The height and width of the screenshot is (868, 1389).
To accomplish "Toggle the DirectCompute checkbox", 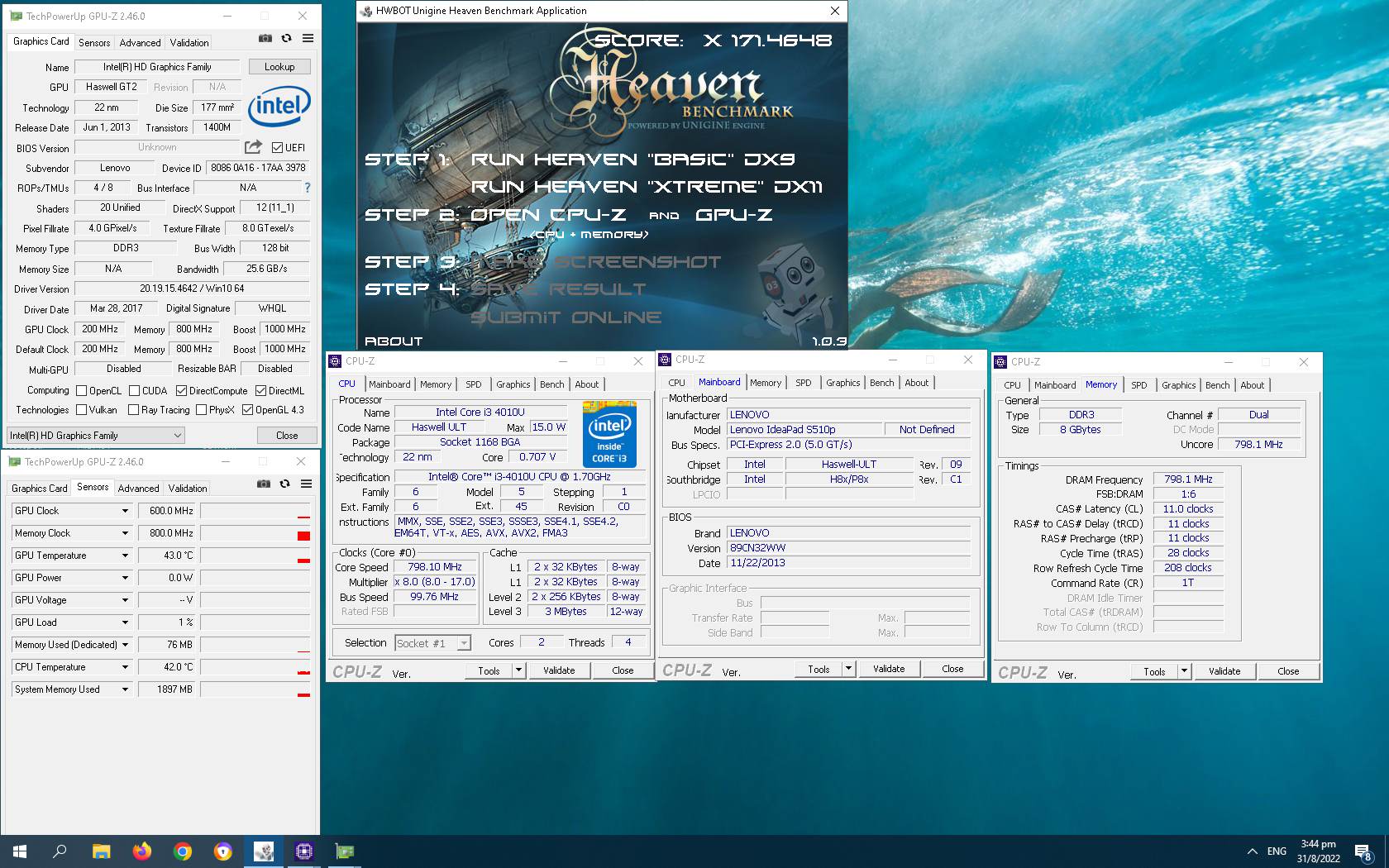I will click(181, 391).
